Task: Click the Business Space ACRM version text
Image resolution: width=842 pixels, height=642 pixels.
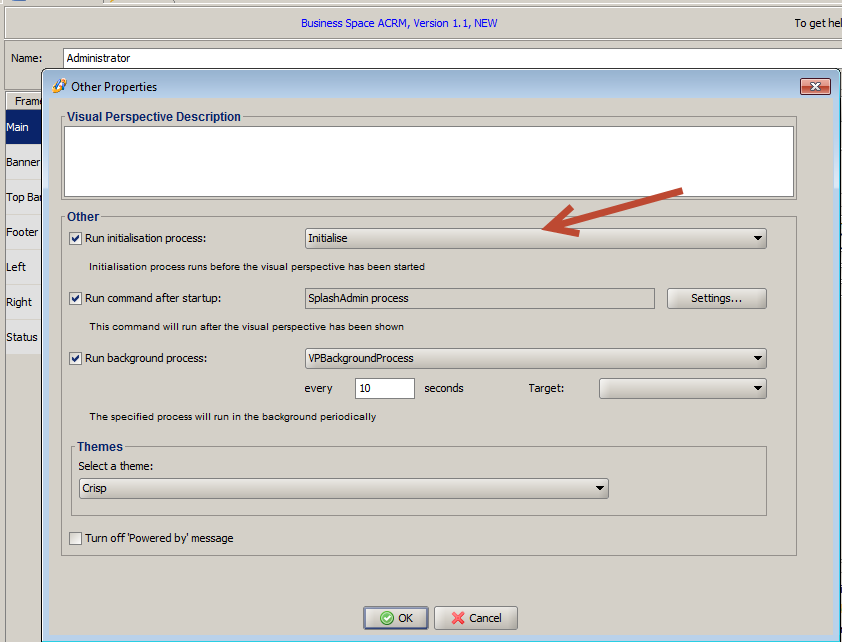Action: 399,23
